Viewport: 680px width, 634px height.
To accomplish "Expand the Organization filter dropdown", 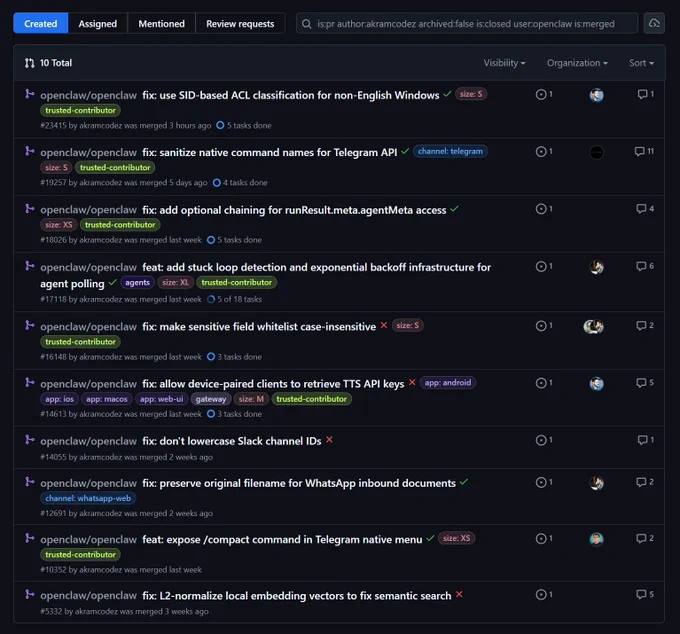I will click(577, 63).
